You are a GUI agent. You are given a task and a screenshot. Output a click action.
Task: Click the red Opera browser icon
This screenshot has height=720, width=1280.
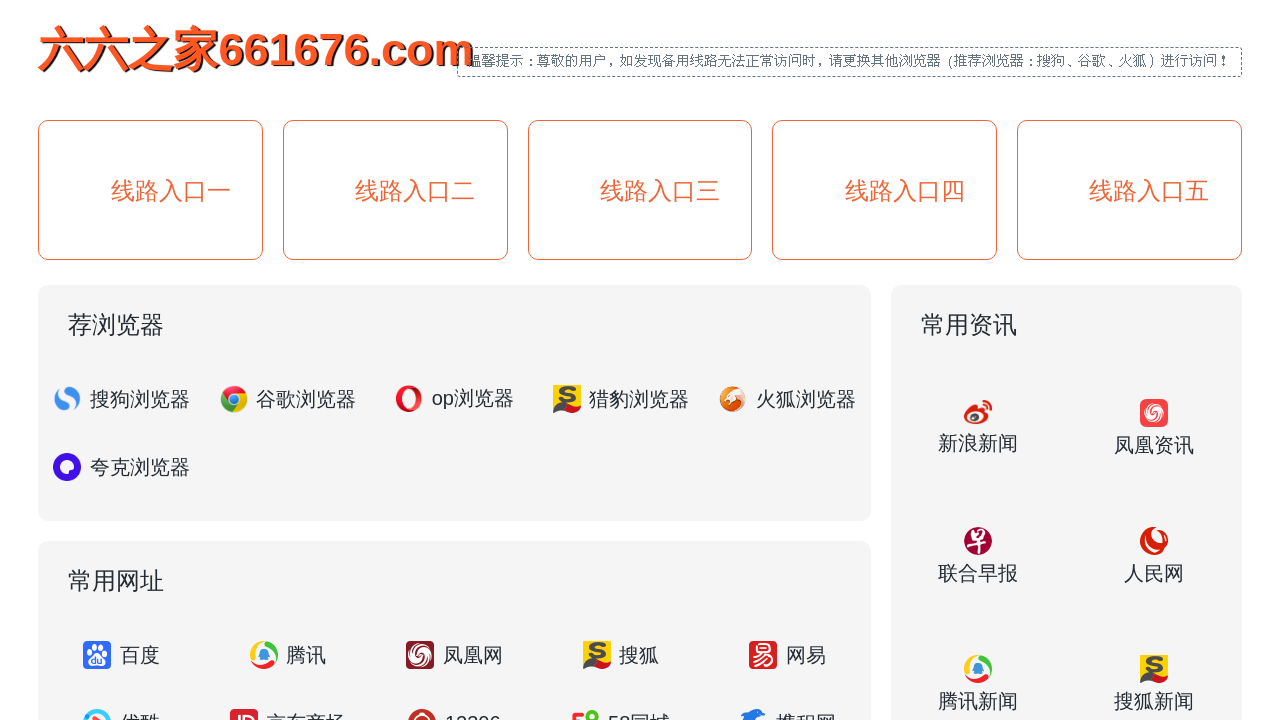409,399
